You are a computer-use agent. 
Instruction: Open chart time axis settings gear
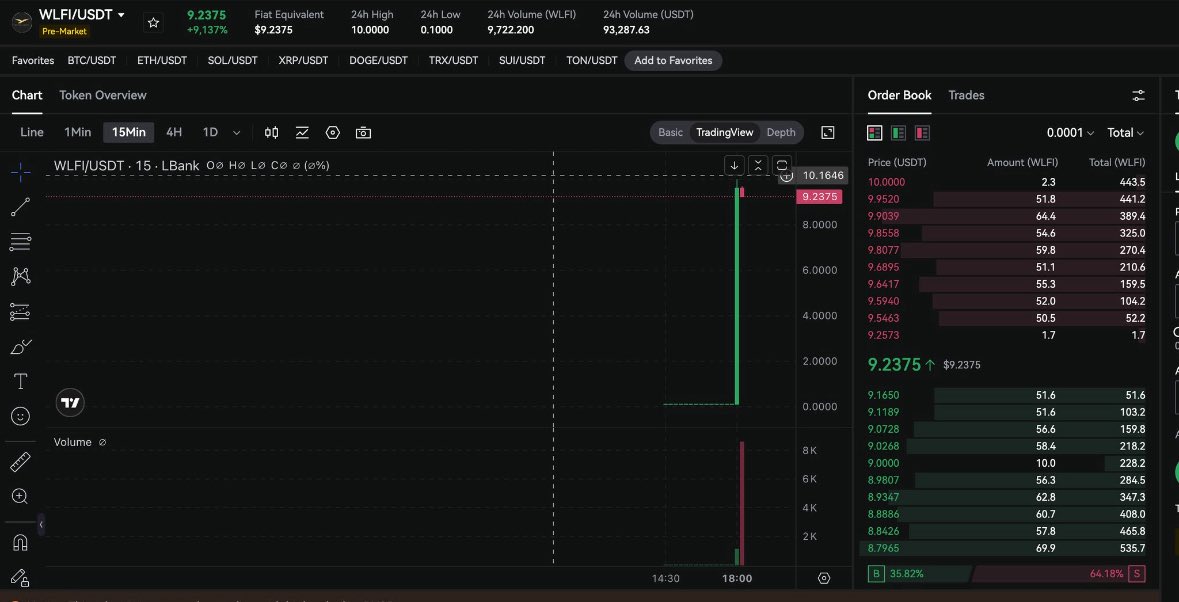pyautogui.click(x=824, y=578)
